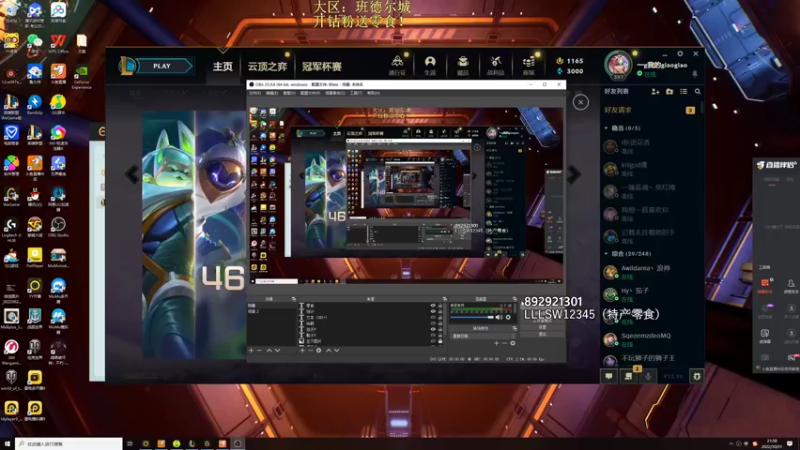Click the bug report icon at friends panel bottom
800x450 pixels.
(697, 376)
